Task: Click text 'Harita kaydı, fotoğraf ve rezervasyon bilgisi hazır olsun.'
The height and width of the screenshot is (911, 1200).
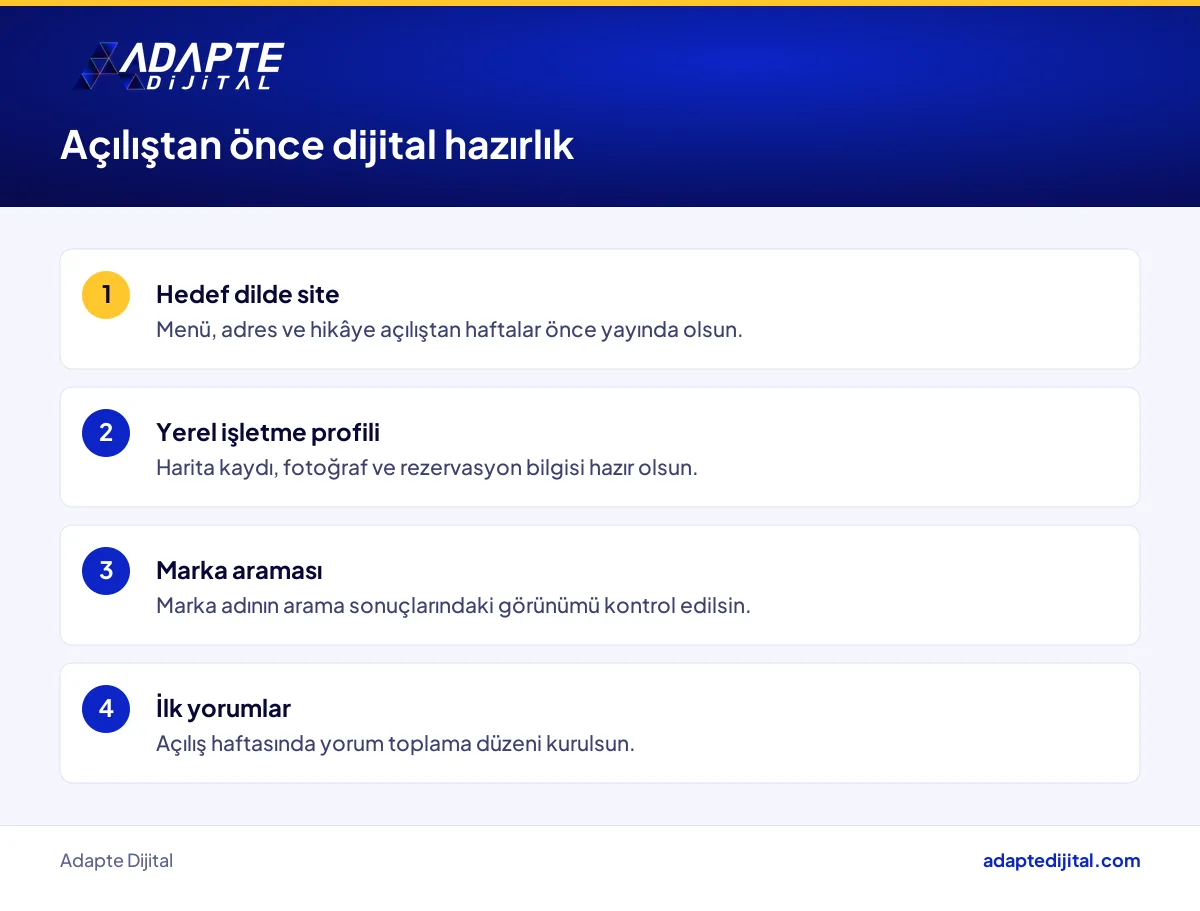Action: [x=427, y=467]
